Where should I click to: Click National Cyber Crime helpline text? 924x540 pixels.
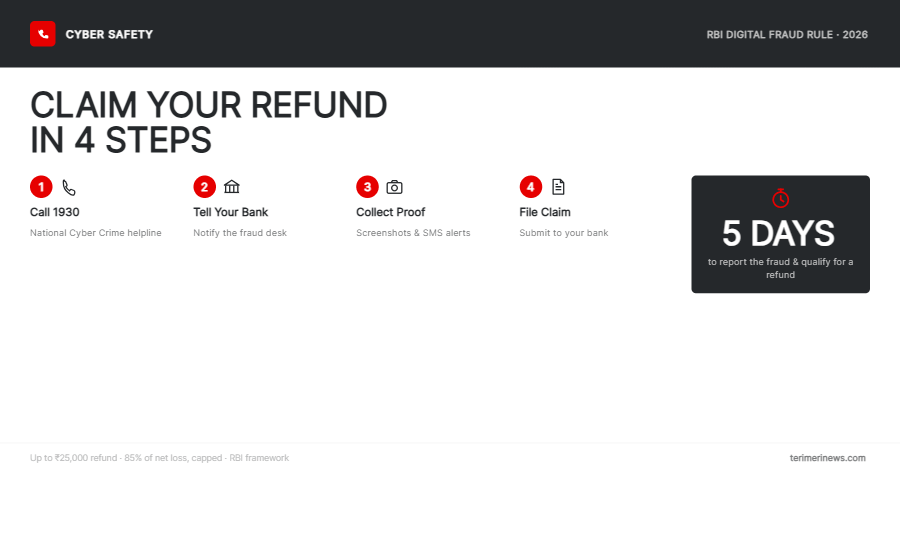[95, 233]
